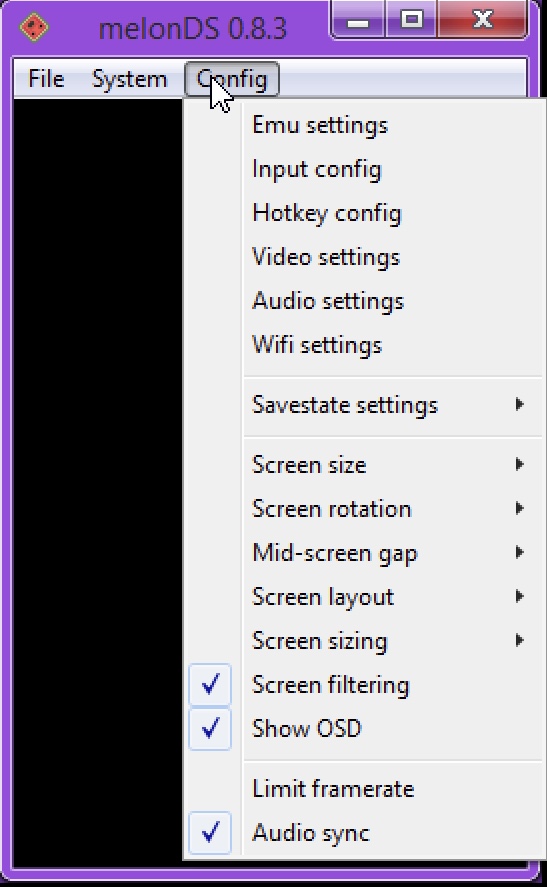Open Input config dialog

click(x=365, y=169)
